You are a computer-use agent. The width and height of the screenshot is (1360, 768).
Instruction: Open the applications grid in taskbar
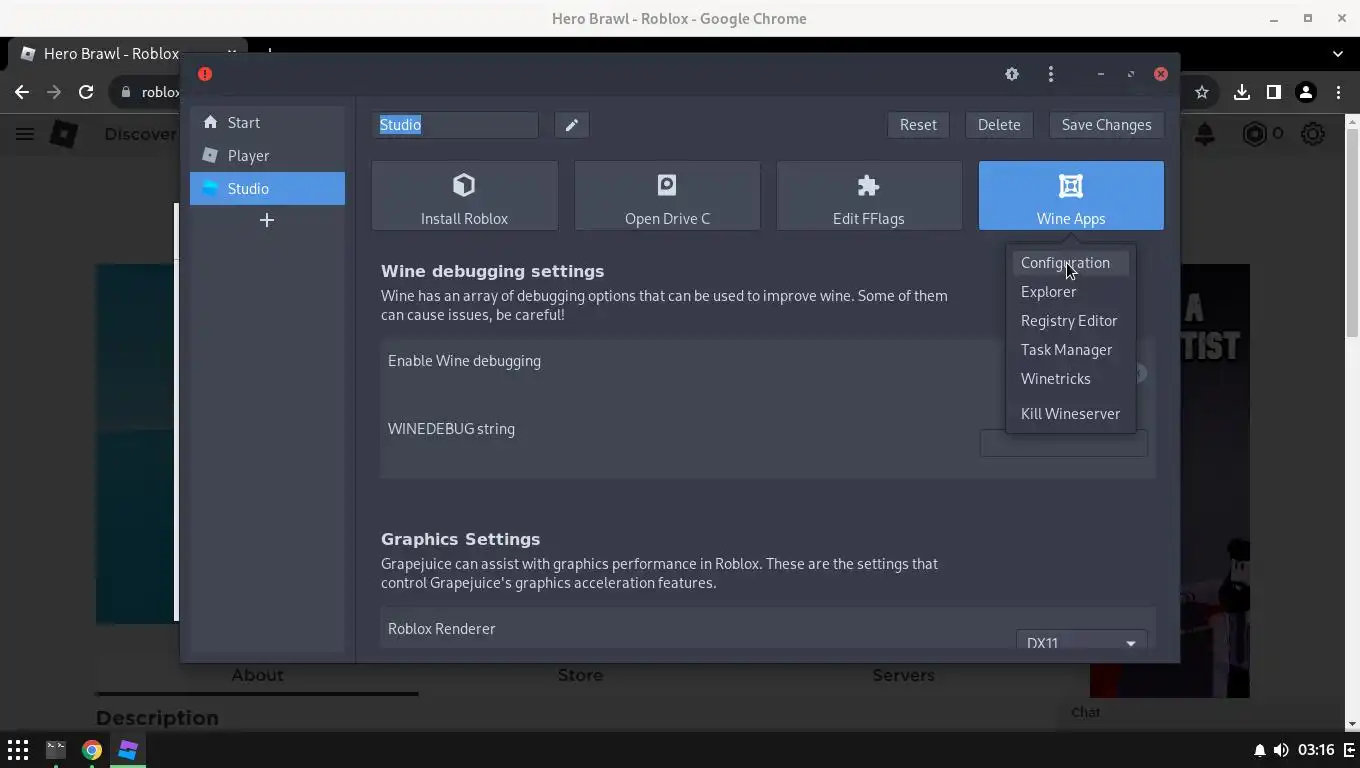pyautogui.click(x=18, y=750)
